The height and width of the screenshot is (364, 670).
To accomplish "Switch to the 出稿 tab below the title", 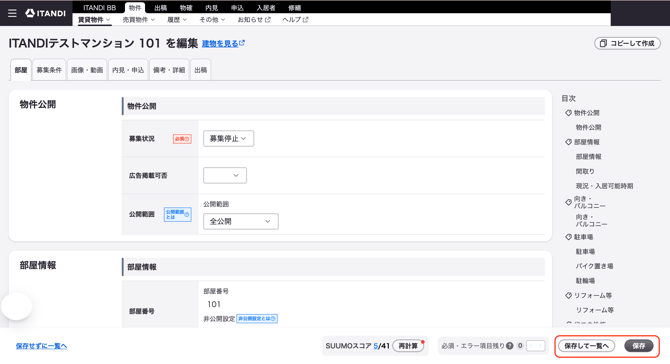I will point(200,70).
